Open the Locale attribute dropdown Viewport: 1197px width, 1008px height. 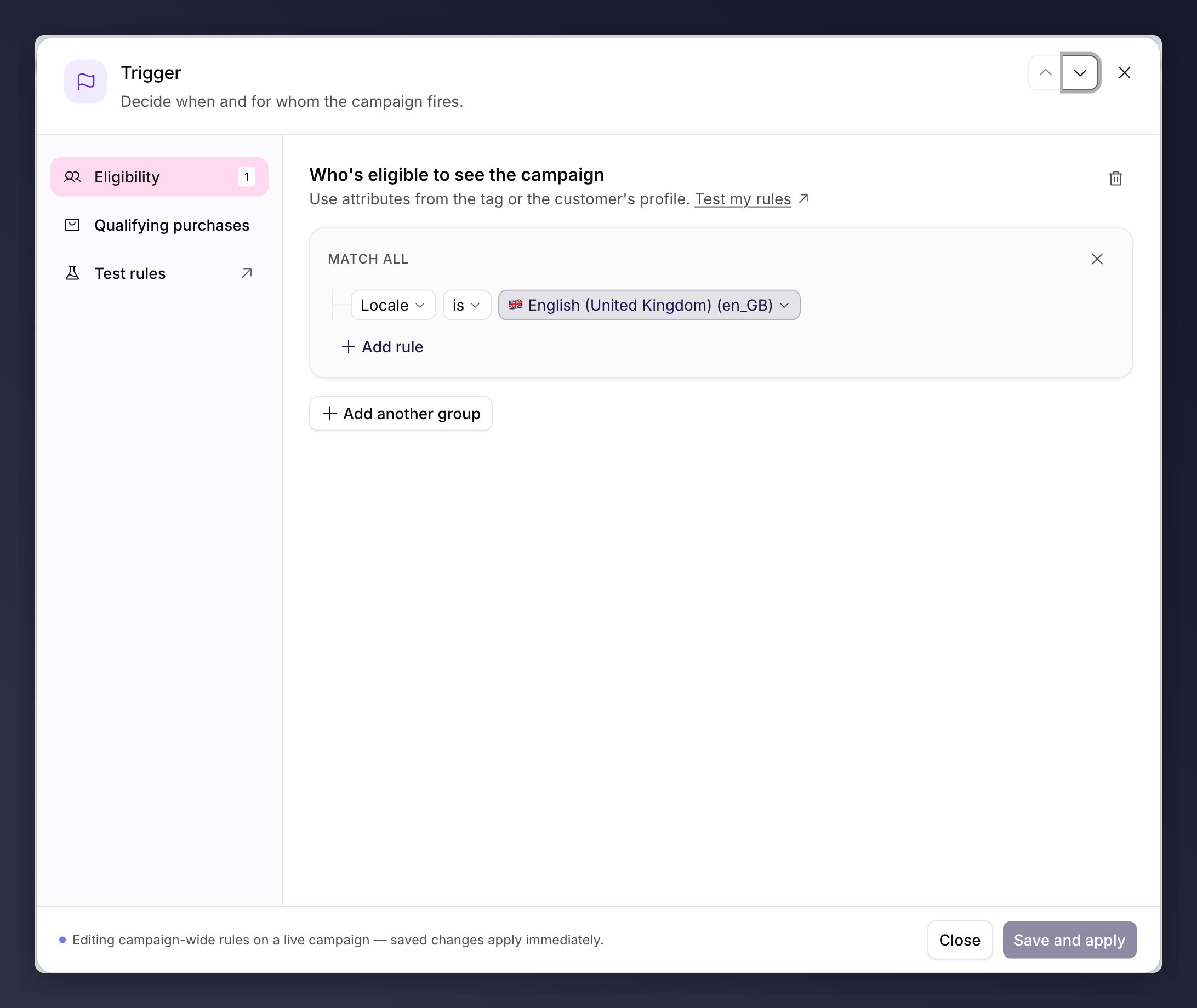coord(394,305)
